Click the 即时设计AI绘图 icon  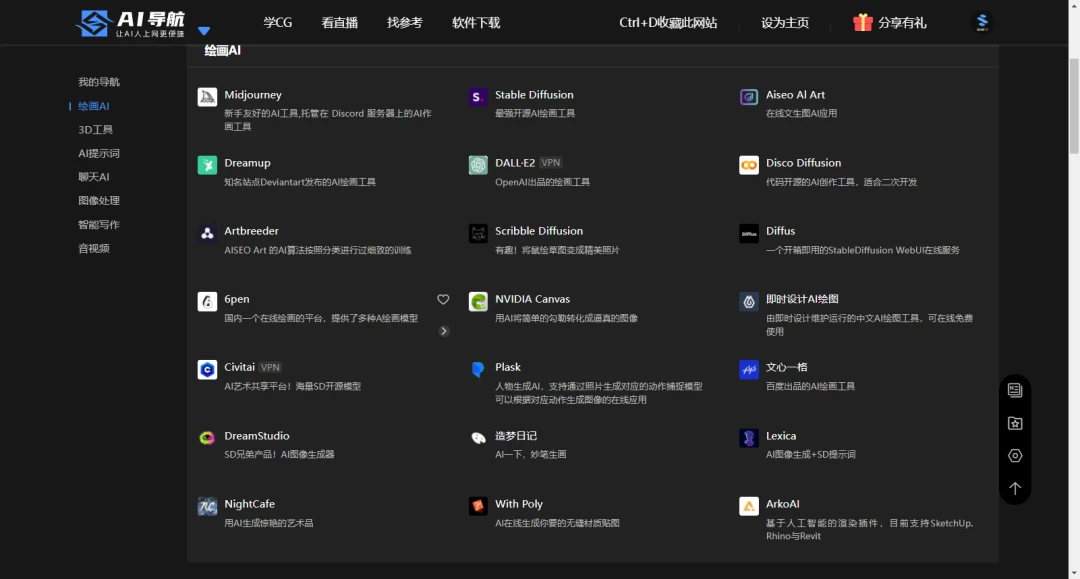[x=749, y=302]
